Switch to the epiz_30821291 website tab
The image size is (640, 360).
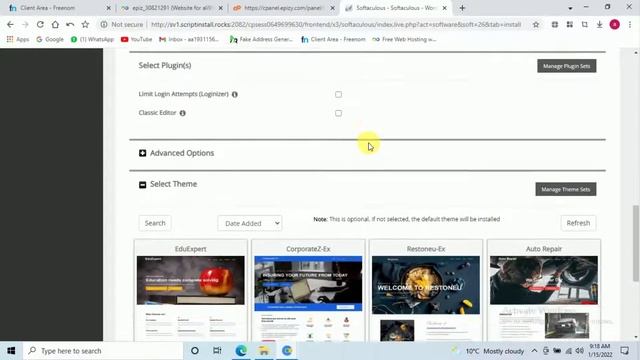pyautogui.click(x=171, y=8)
